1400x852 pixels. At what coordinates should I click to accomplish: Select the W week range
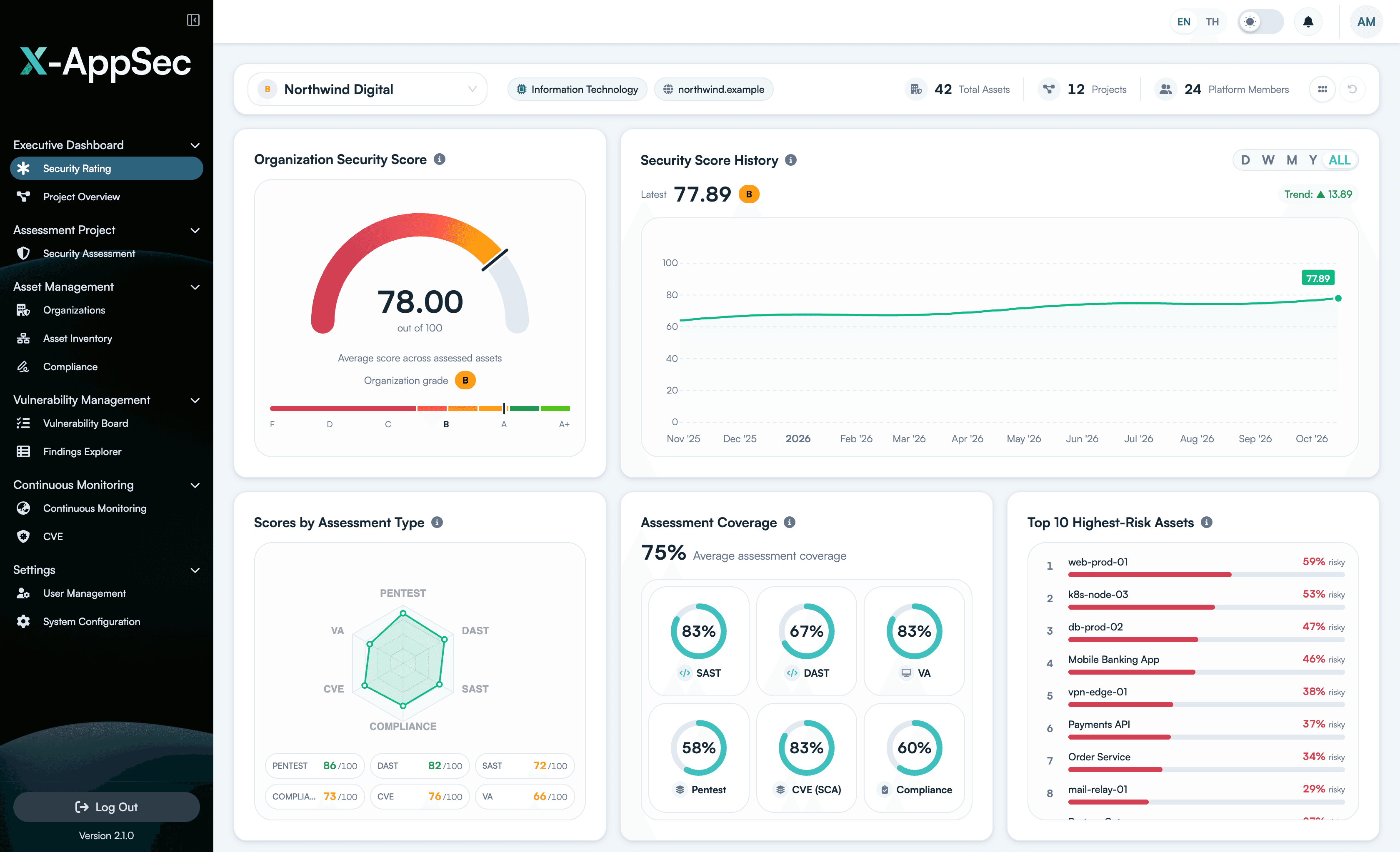pos(1268,160)
